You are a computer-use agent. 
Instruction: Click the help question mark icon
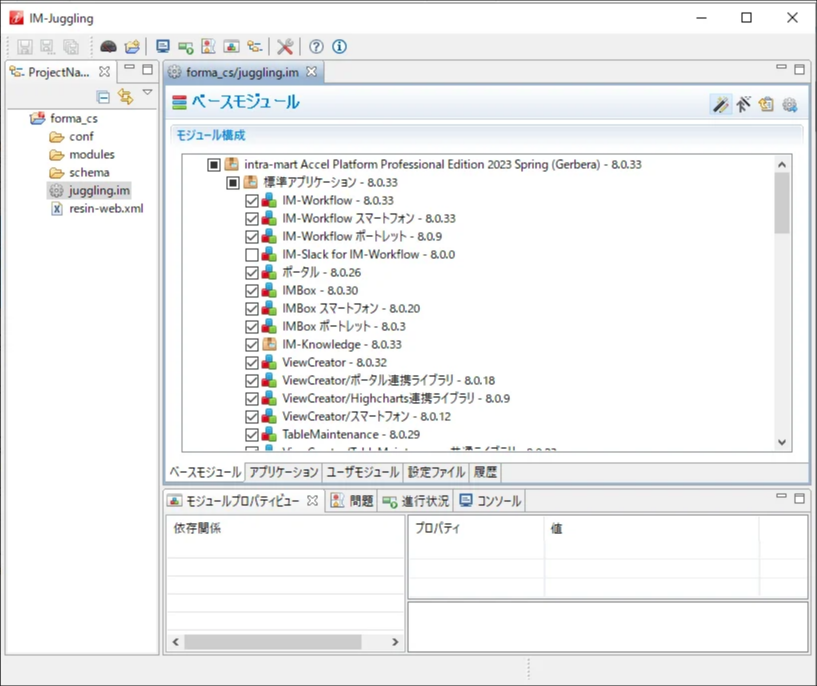[x=316, y=46]
